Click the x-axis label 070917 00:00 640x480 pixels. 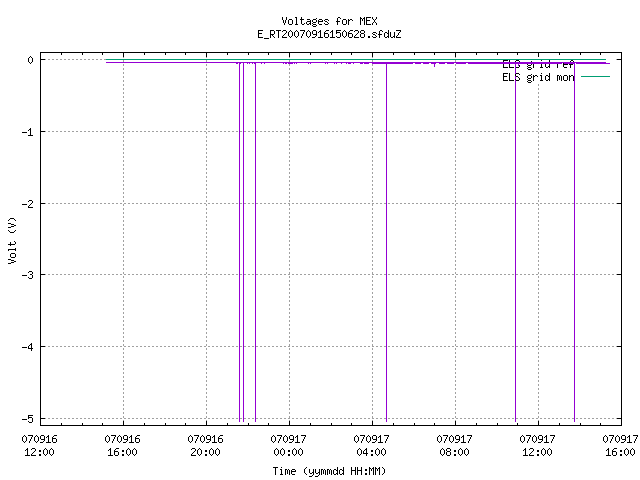(288, 446)
